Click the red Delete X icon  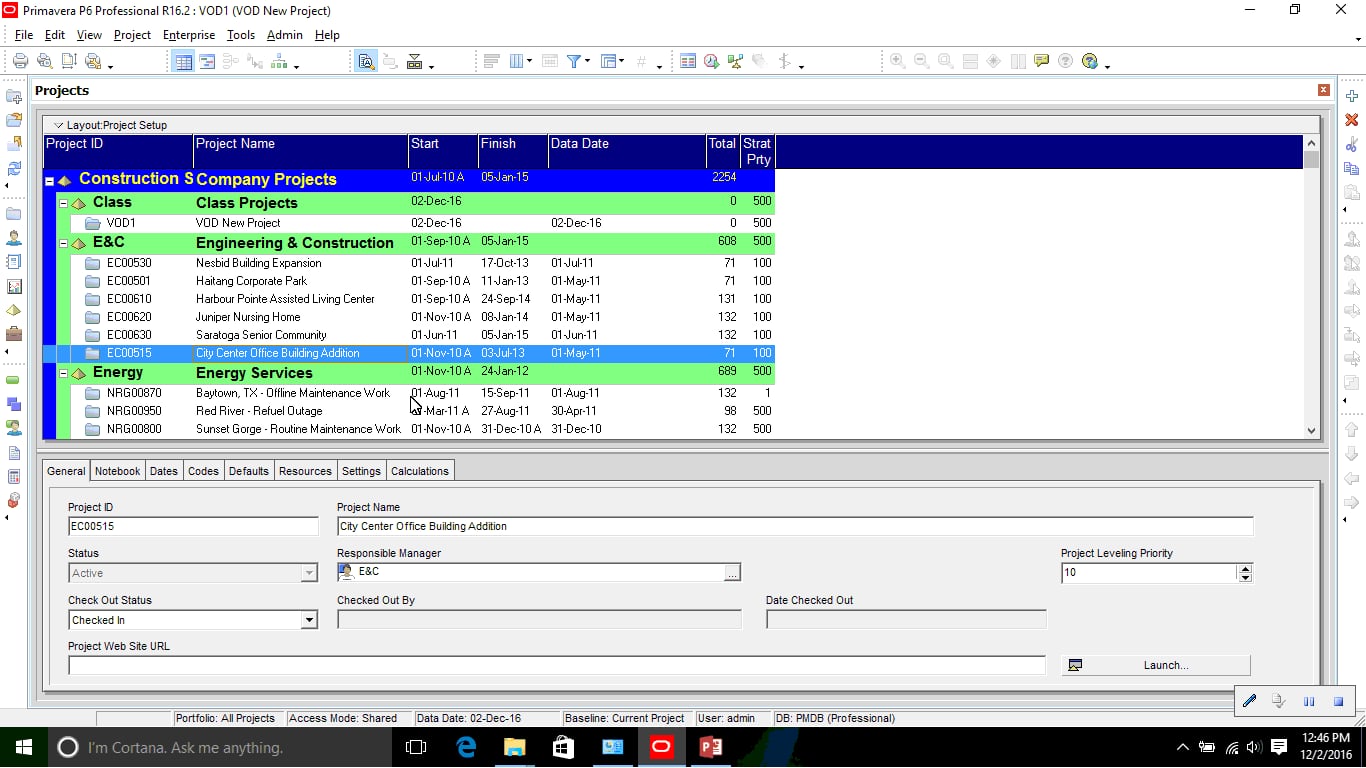[1352, 120]
